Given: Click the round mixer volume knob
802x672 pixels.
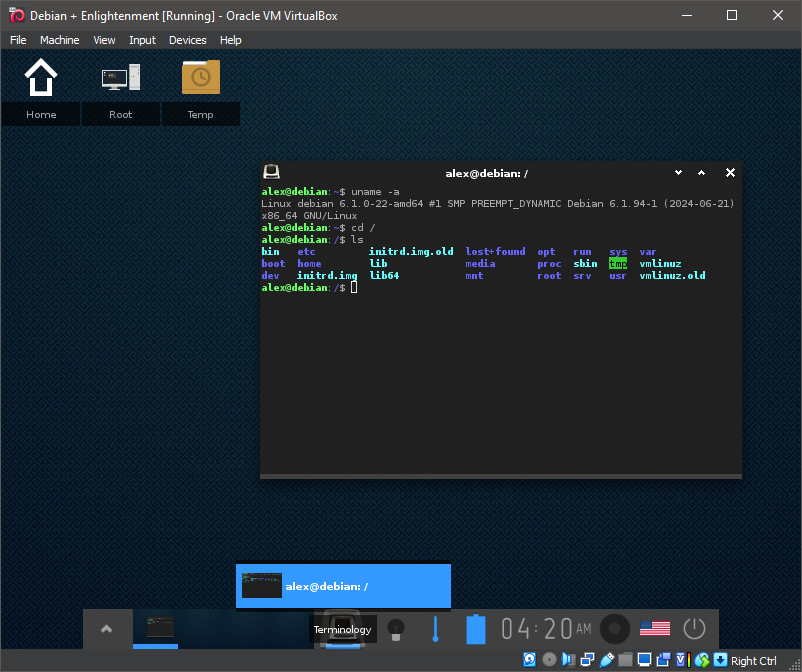Looking at the screenshot, I should [614, 629].
